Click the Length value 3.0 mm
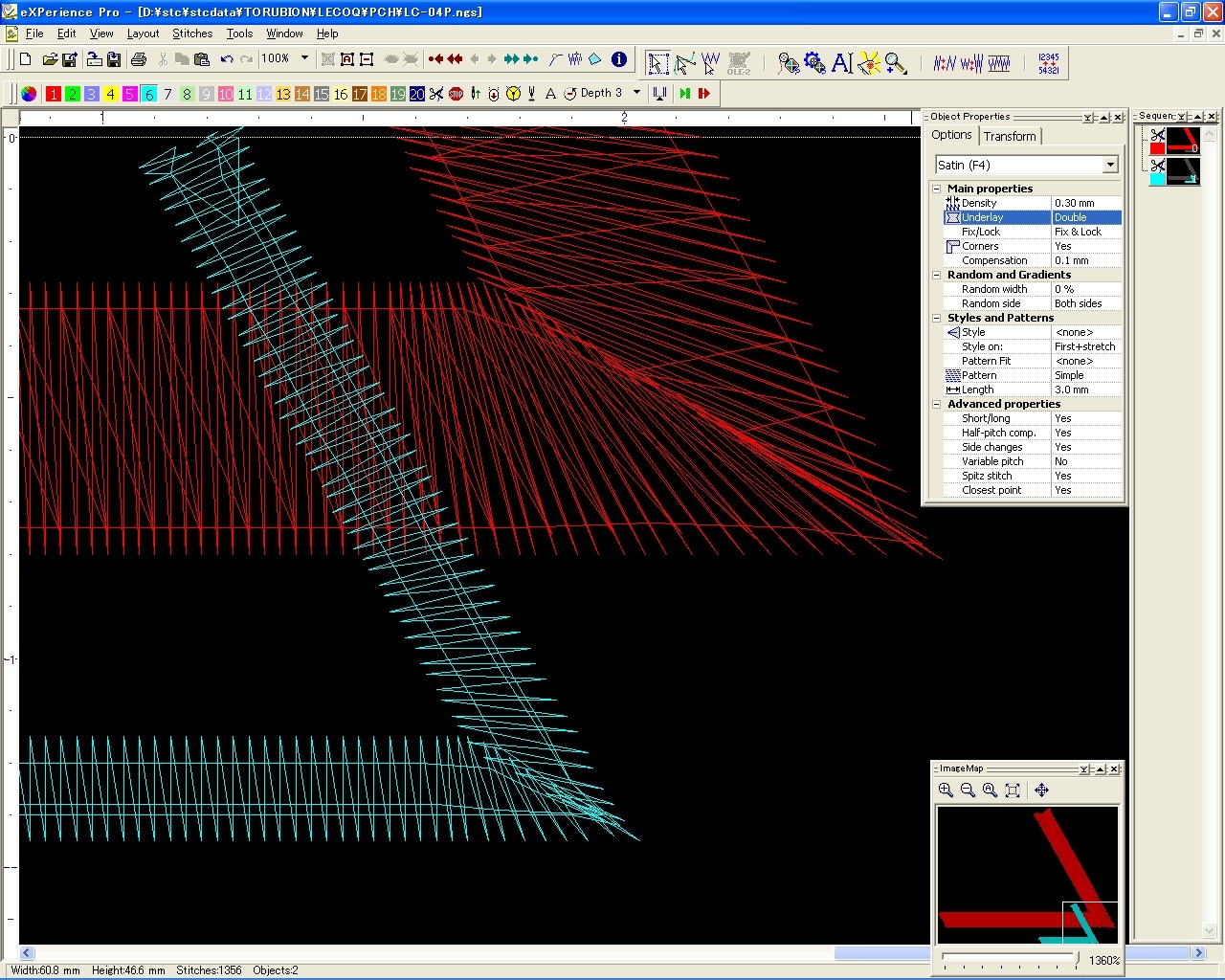This screenshot has width=1225, height=980. click(x=1086, y=390)
